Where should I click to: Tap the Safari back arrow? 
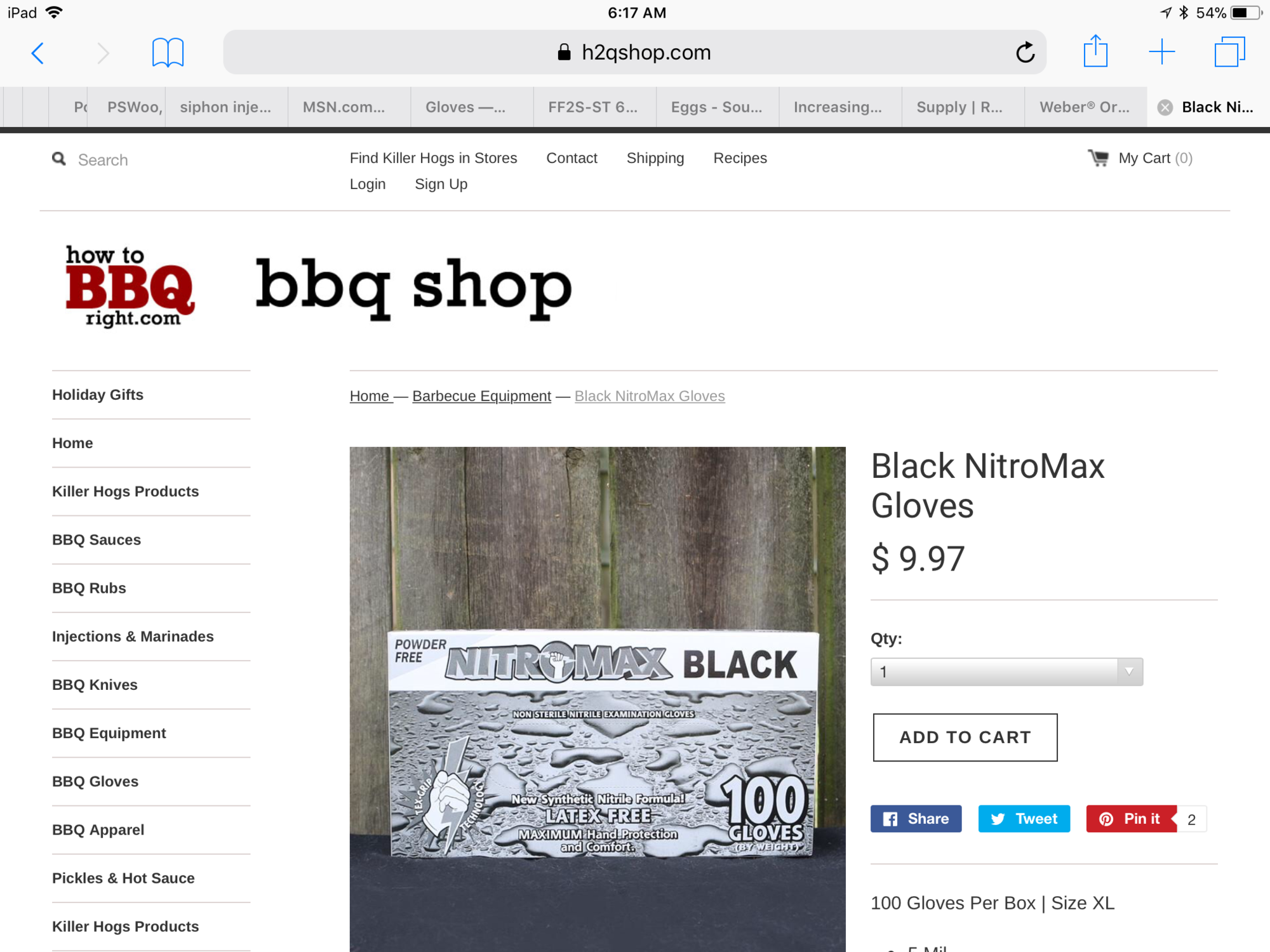point(38,53)
